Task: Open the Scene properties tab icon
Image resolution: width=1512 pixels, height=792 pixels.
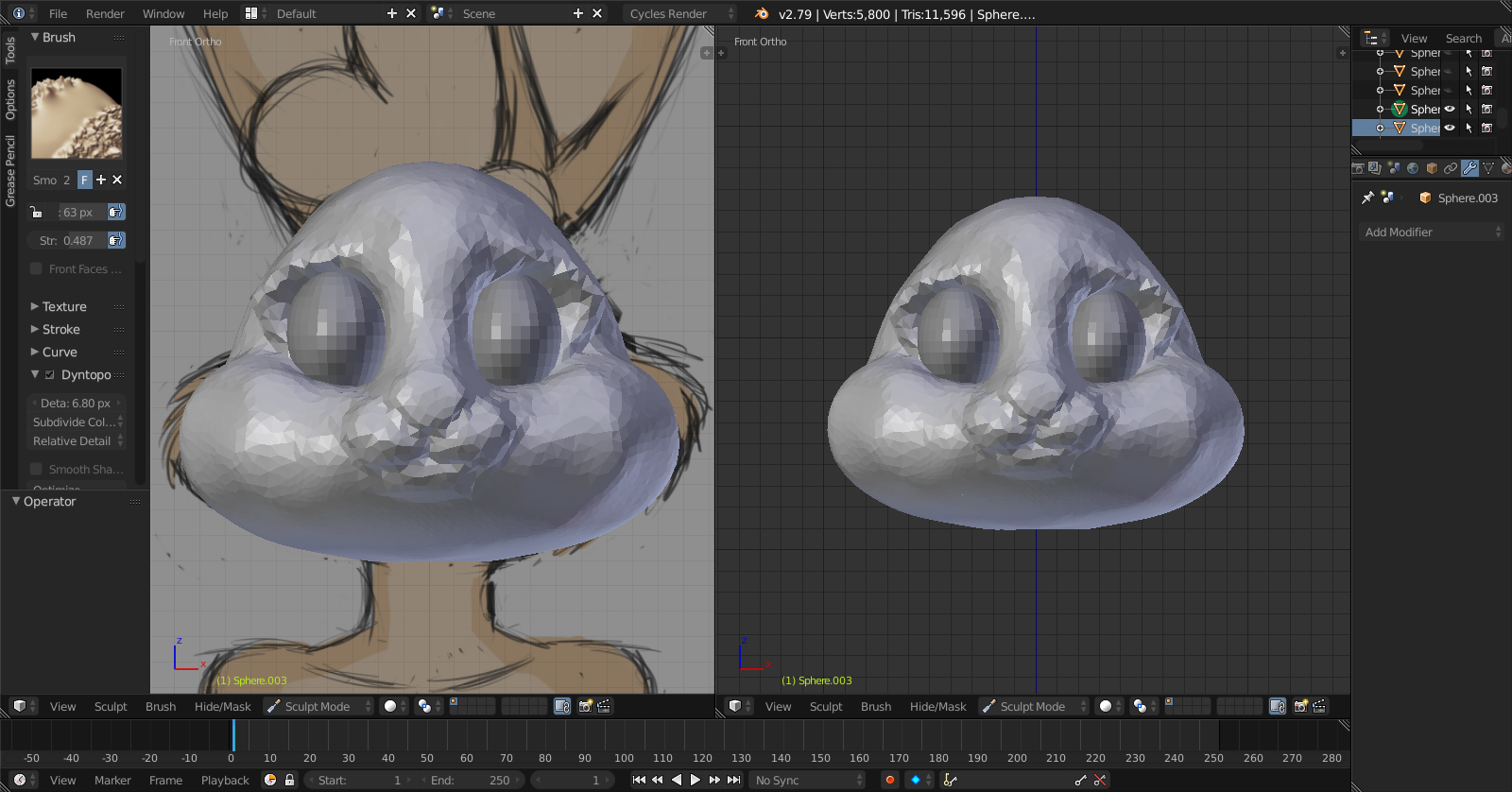Action: coord(1394,168)
